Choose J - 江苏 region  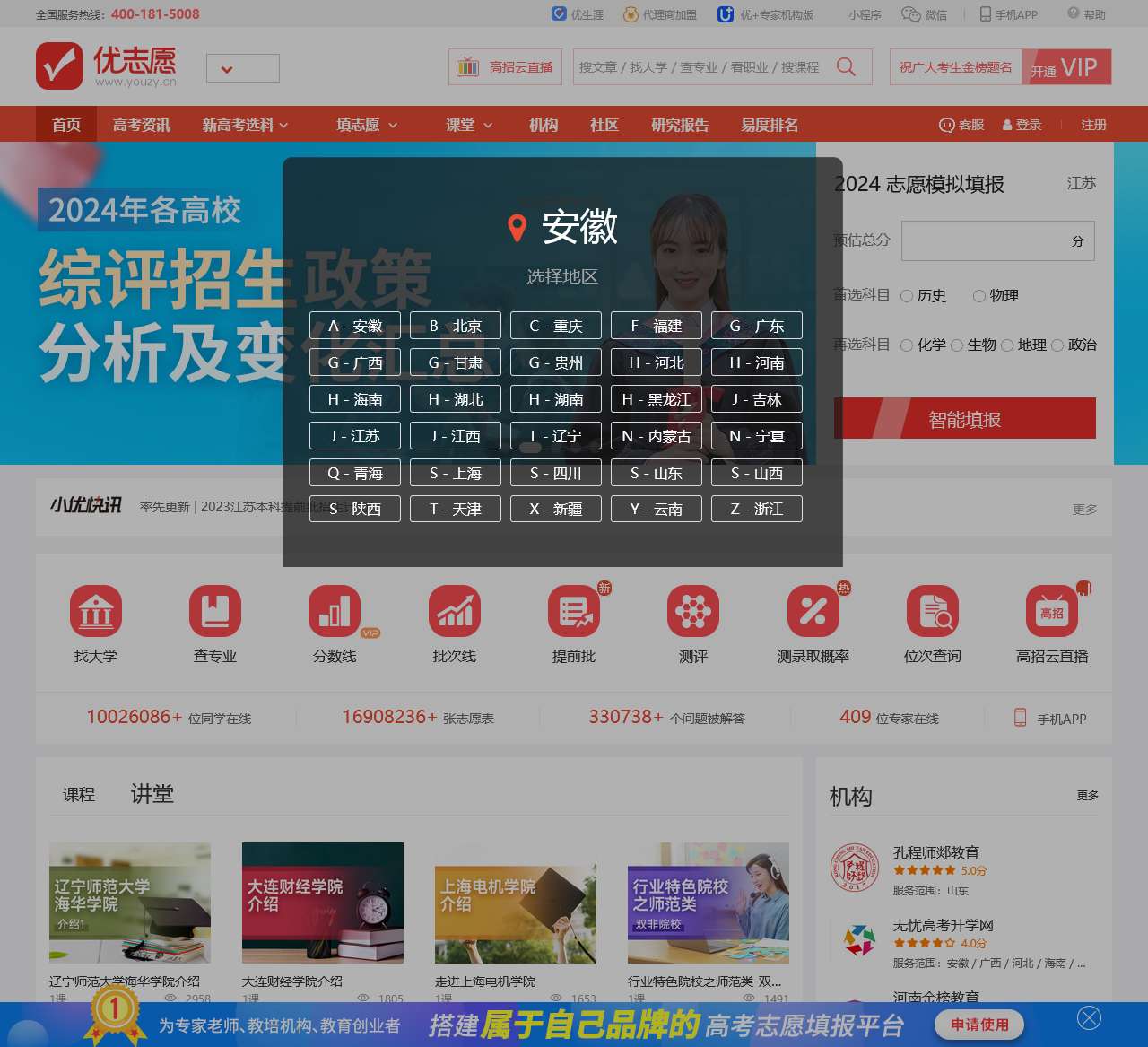(x=355, y=436)
